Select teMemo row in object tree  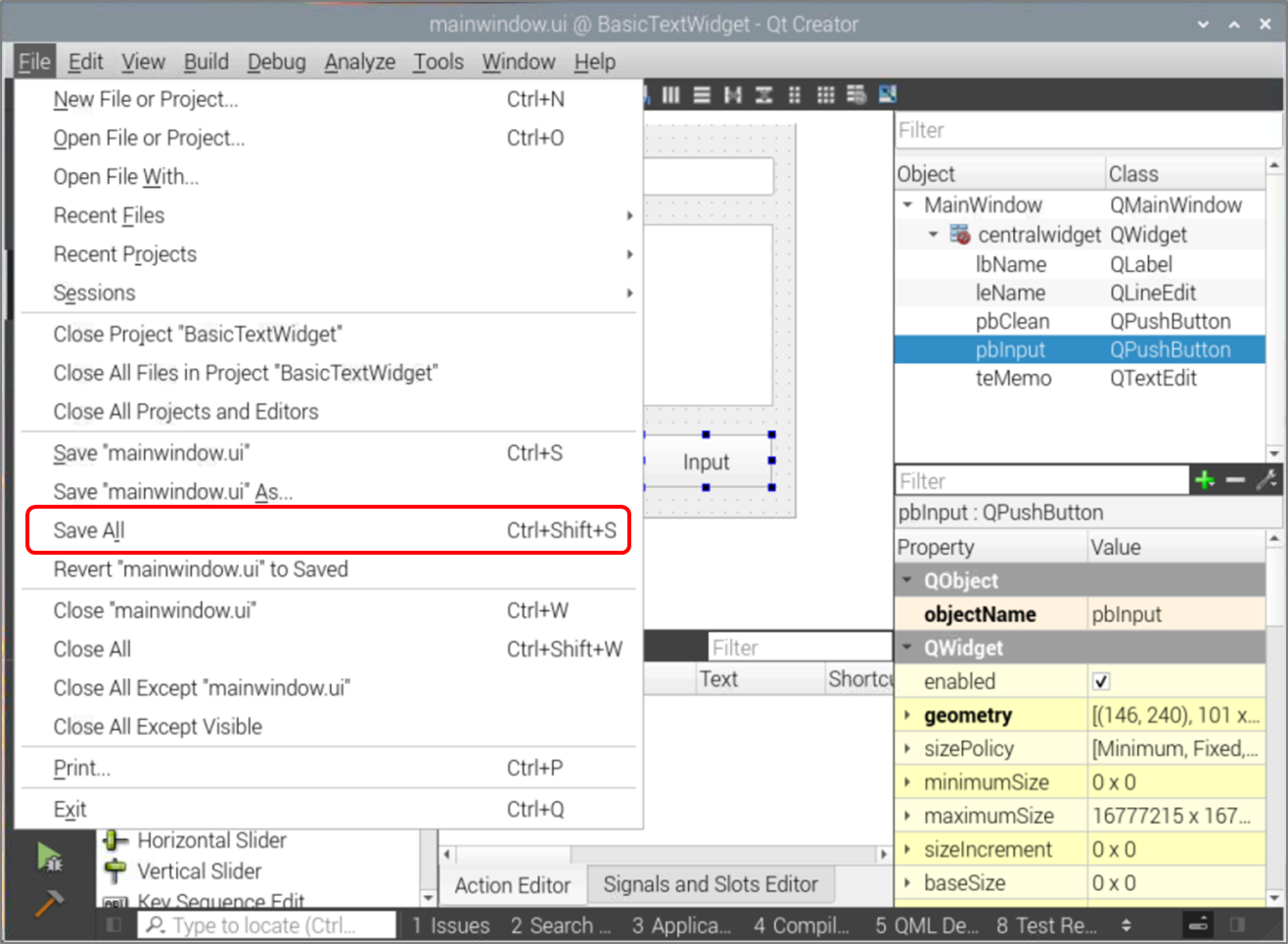1081,379
